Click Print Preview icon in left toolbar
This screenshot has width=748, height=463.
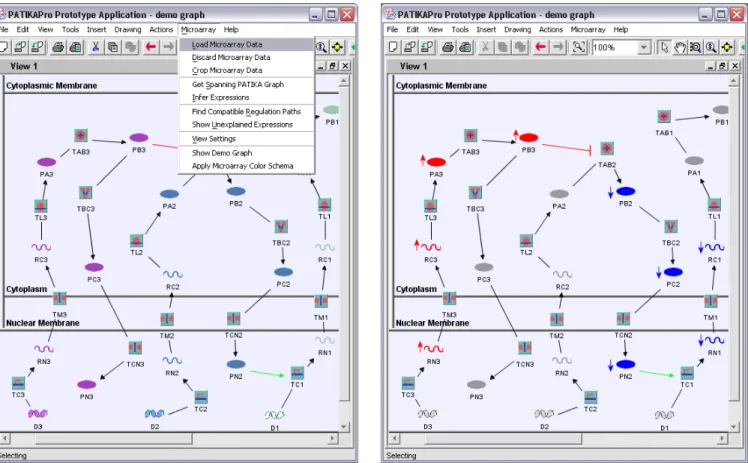pyautogui.click(x=75, y=47)
